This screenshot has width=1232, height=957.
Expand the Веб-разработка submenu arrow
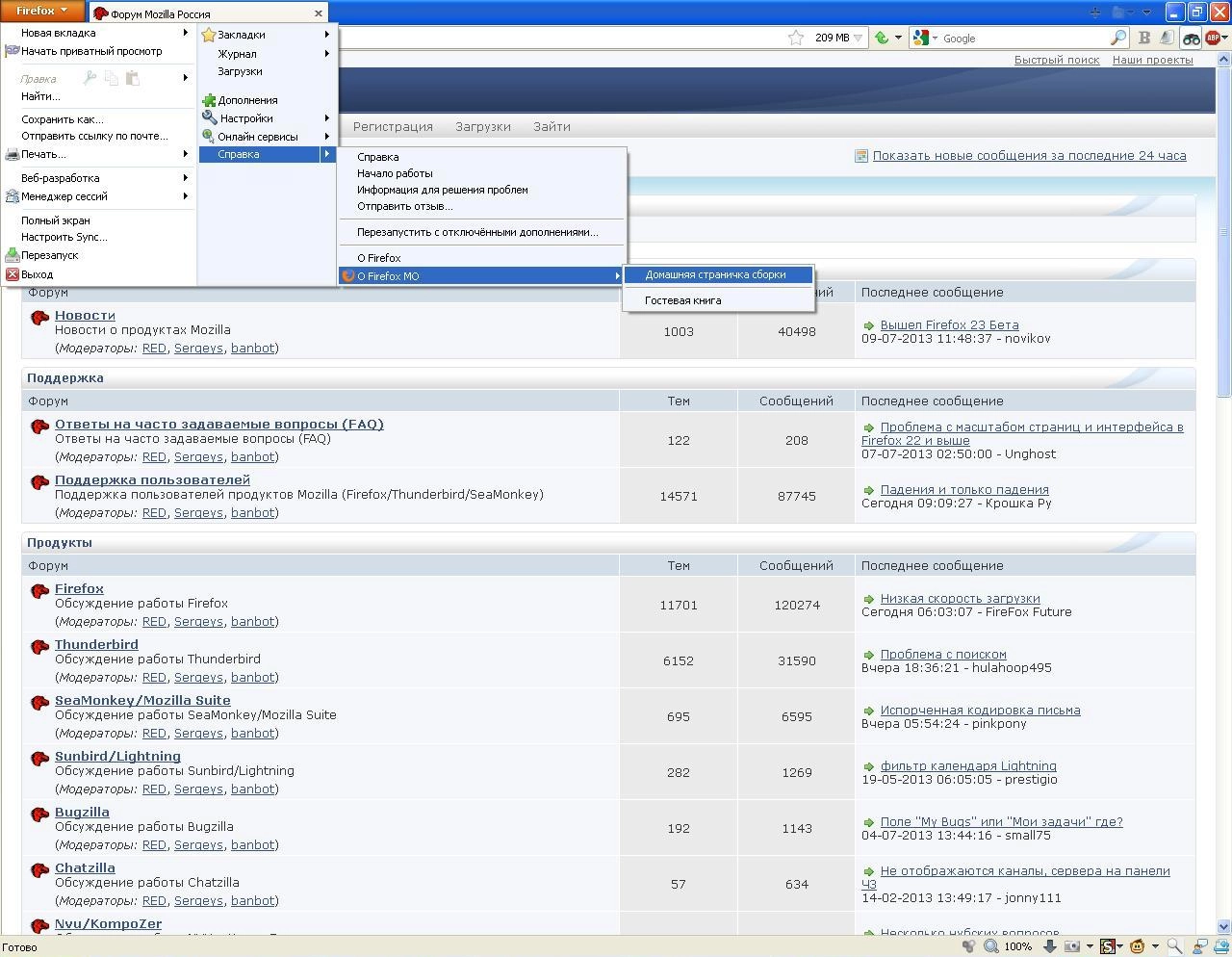pyautogui.click(x=186, y=178)
